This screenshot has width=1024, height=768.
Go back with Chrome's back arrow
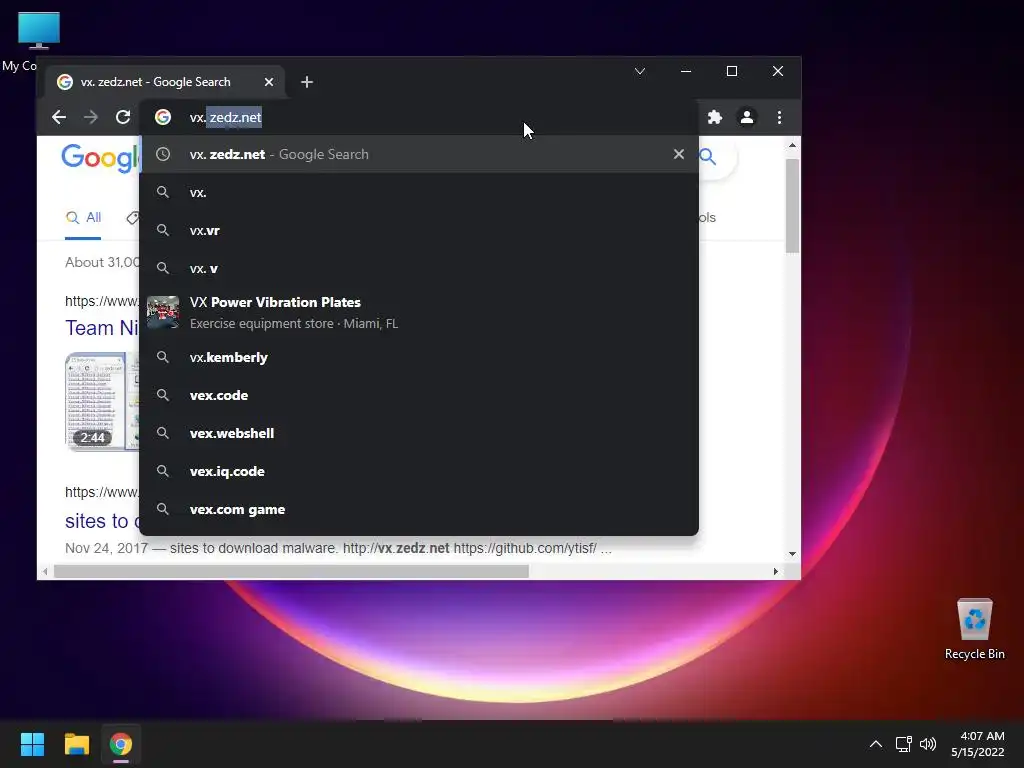59,117
